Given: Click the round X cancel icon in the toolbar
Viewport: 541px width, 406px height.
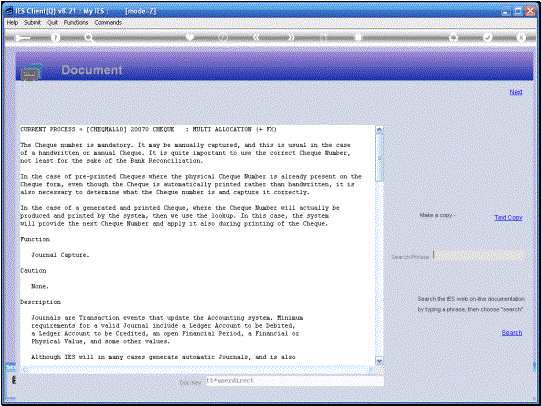Looking at the screenshot, I should pyautogui.click(x=521, y=37).
